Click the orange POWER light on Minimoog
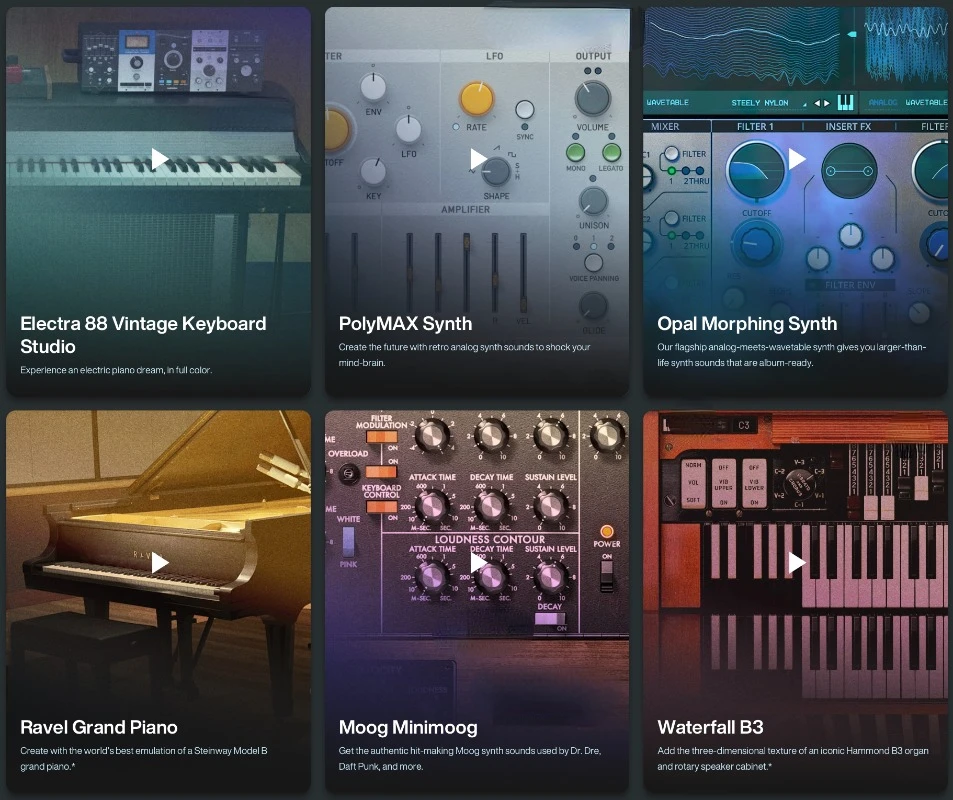Image resolution: width=953 pixels, height=800 pixels. pos(606,532)
